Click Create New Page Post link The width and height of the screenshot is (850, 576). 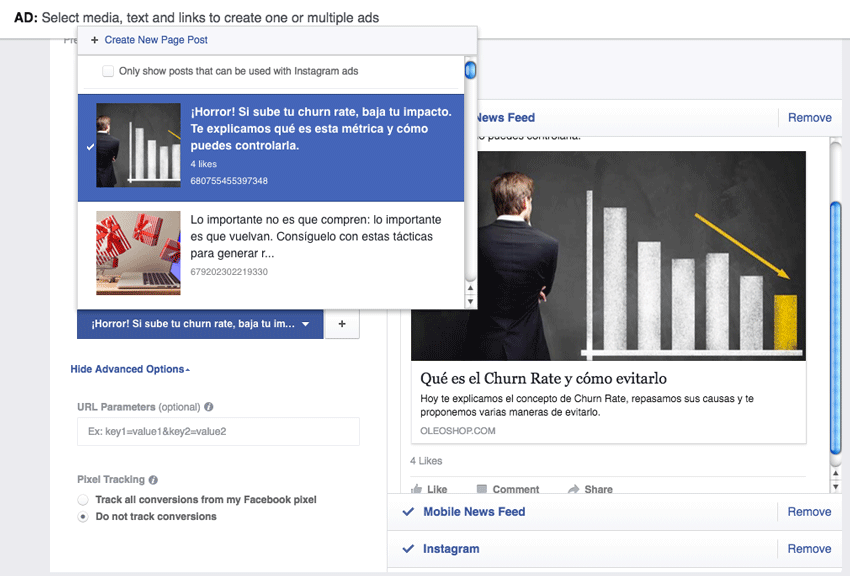(156, 40)
